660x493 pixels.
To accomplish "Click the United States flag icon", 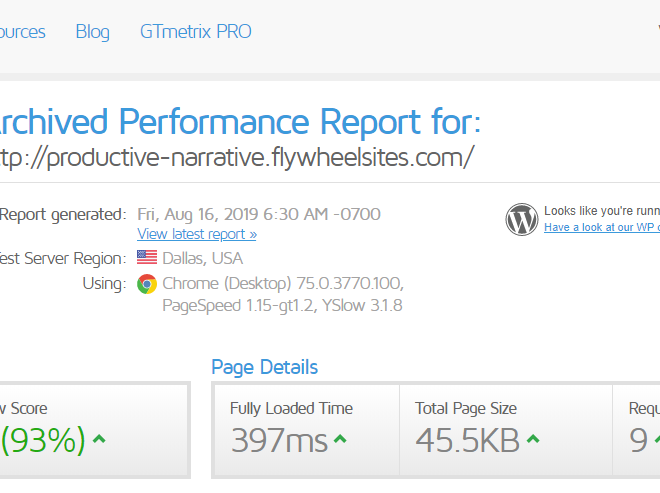I will pos(147,258).
